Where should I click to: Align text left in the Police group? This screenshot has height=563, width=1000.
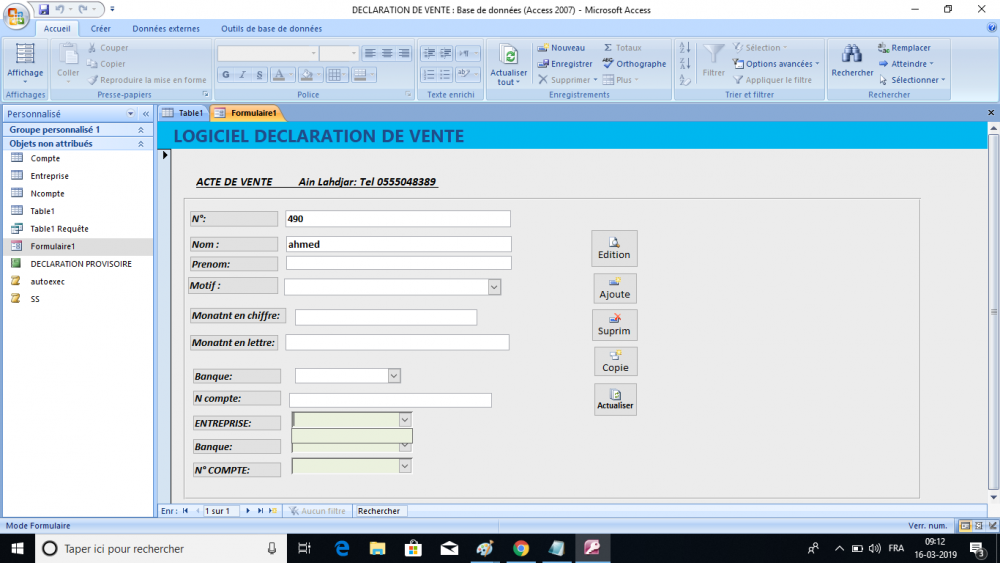370,54
